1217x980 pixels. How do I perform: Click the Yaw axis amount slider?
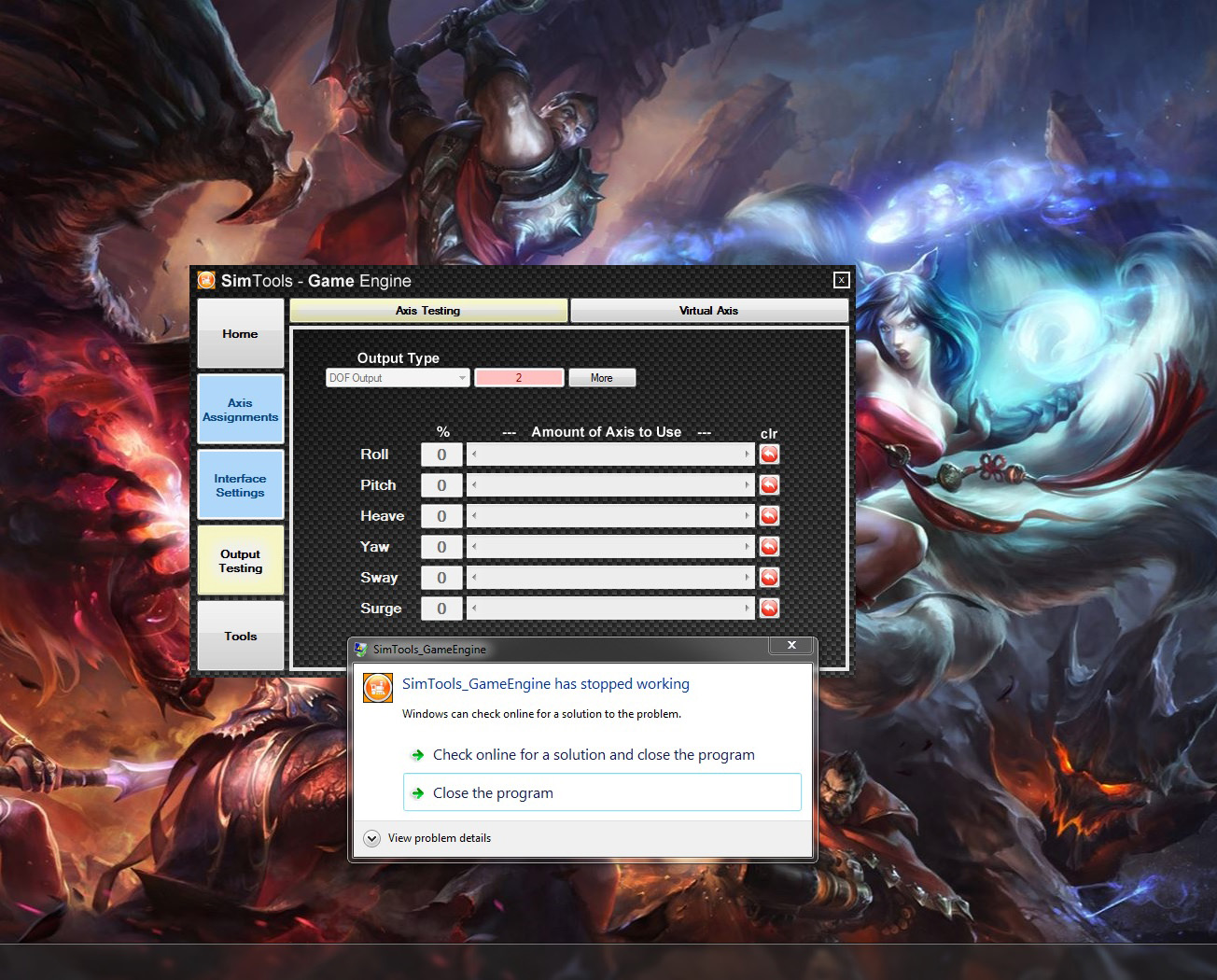[610, 547]
